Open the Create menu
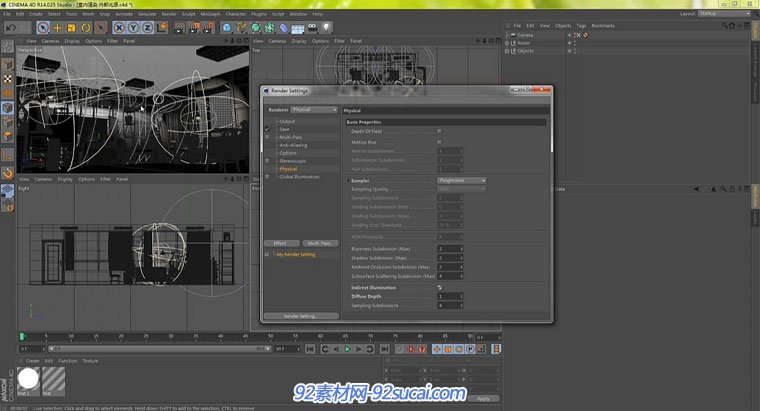The width and height of the screenshot is (760, 411). coord(36,14)
